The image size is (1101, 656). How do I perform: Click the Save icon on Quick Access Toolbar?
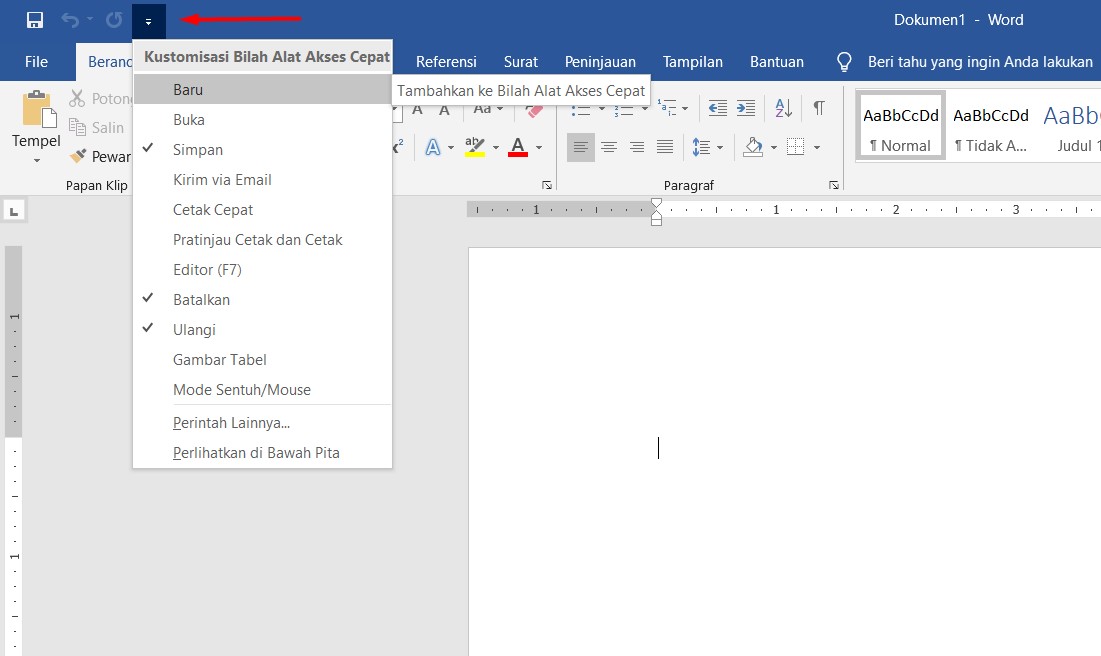34,19
